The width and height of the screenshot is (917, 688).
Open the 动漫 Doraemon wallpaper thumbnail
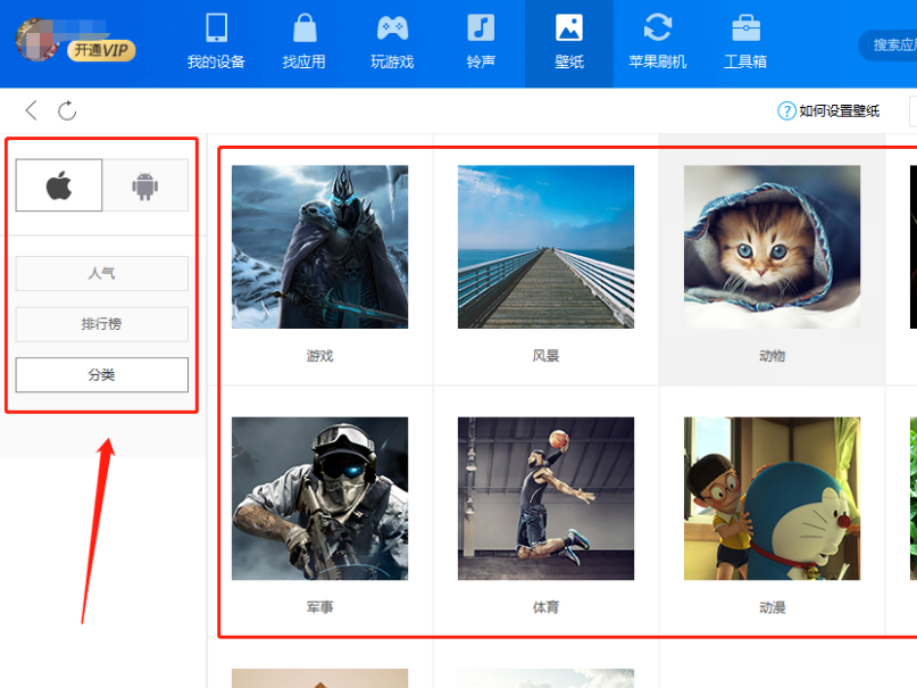pos(772,498)
